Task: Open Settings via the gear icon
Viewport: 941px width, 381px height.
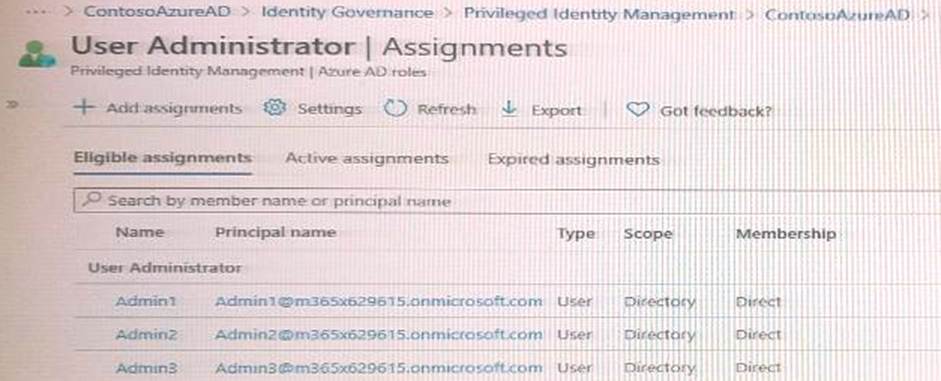Action: 275,109
